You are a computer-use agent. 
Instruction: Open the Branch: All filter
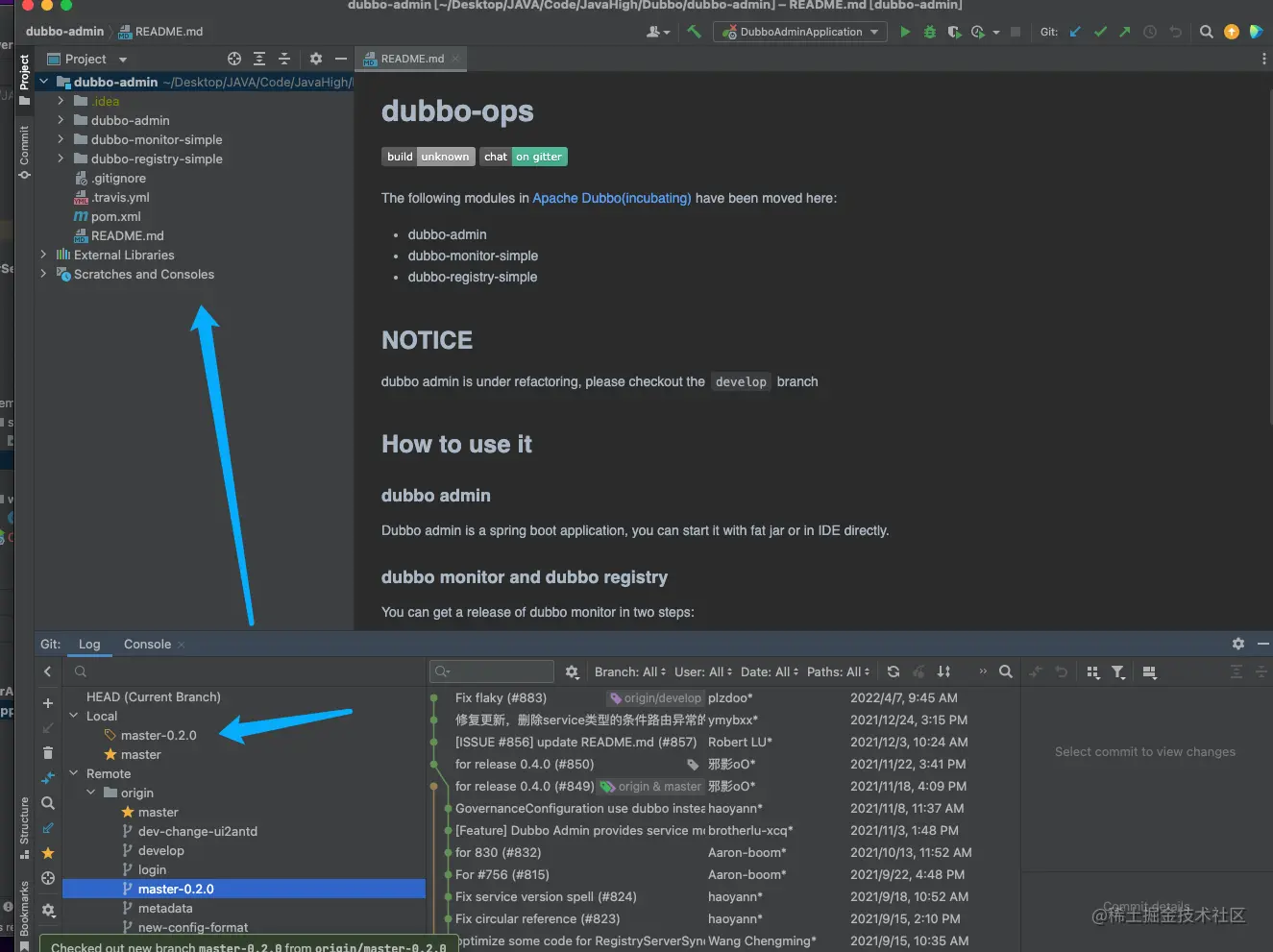(x=630, y=671)
